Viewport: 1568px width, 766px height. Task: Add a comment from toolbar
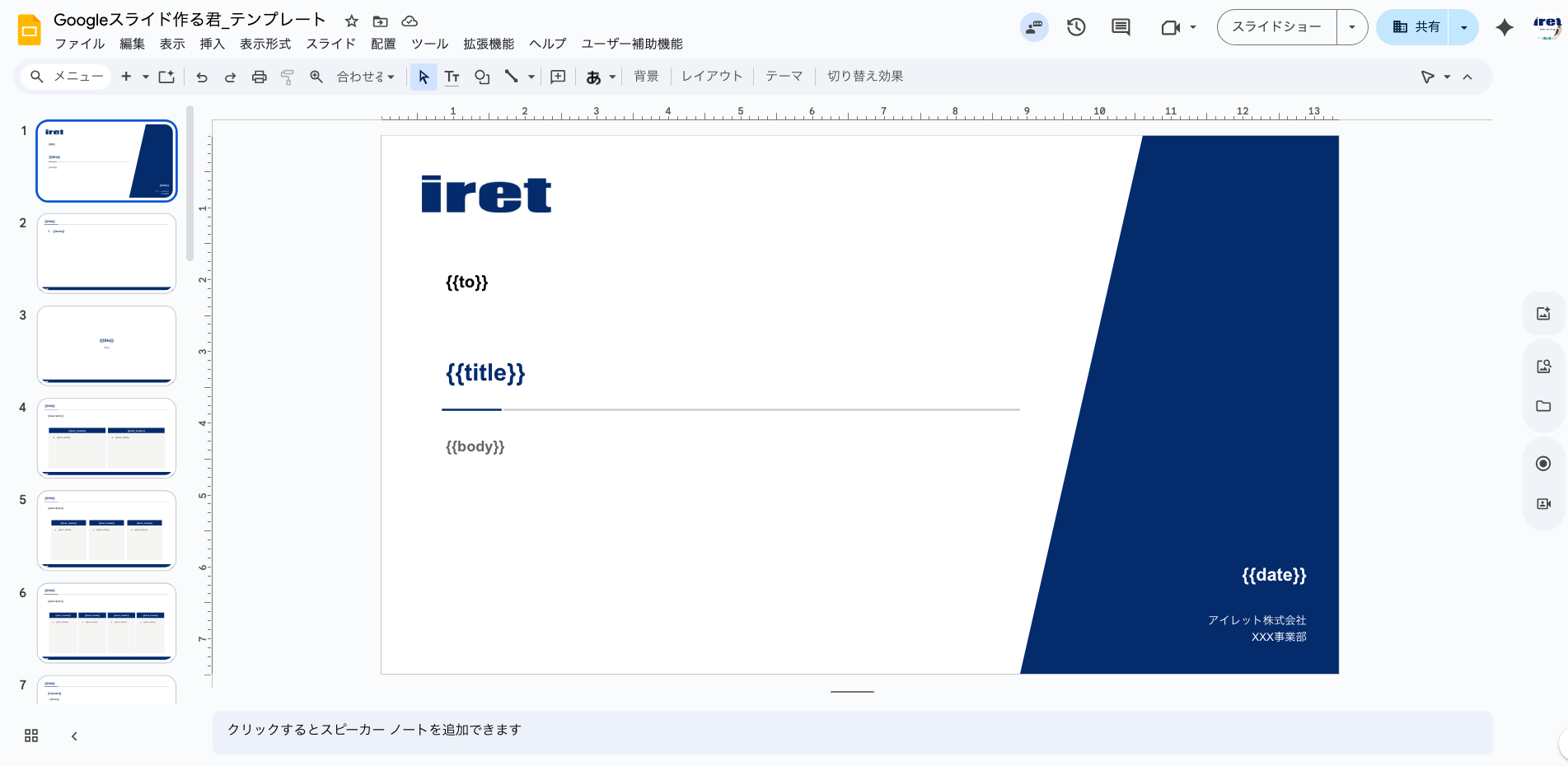coord(558,77)
